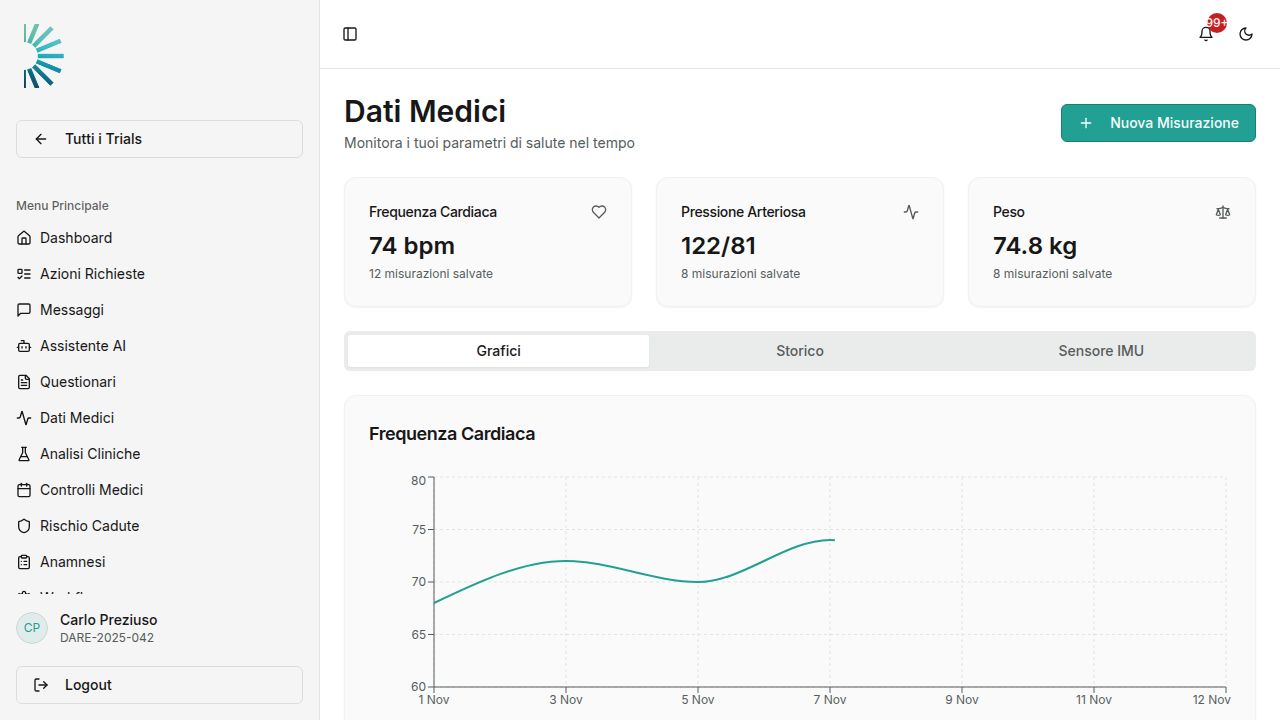Click the 74.8 kg weight value
Viewport: 1280px width, 720px height.
[1035, 246]
